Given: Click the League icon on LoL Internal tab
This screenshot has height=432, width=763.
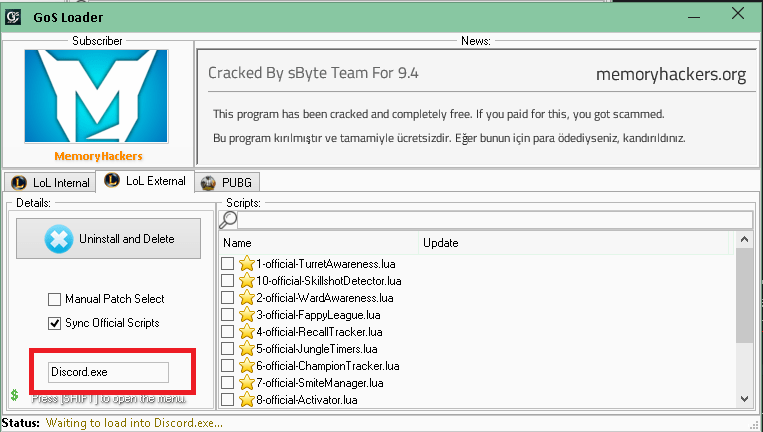Looking at the screenshot, I should pyautogui.click(x=19, y=183).
